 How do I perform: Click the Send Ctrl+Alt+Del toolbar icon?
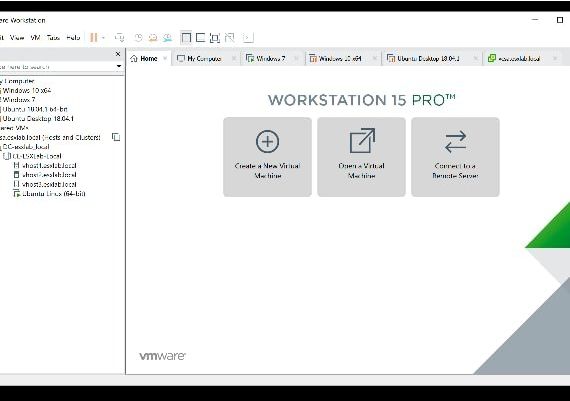click(119, 37)
